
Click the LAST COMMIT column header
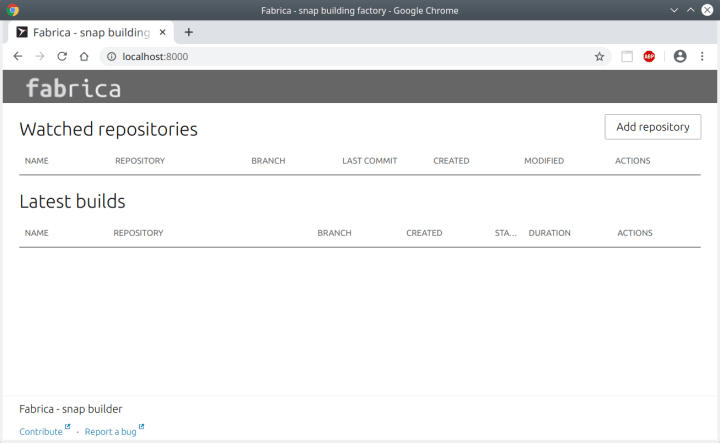coord(370,161)
